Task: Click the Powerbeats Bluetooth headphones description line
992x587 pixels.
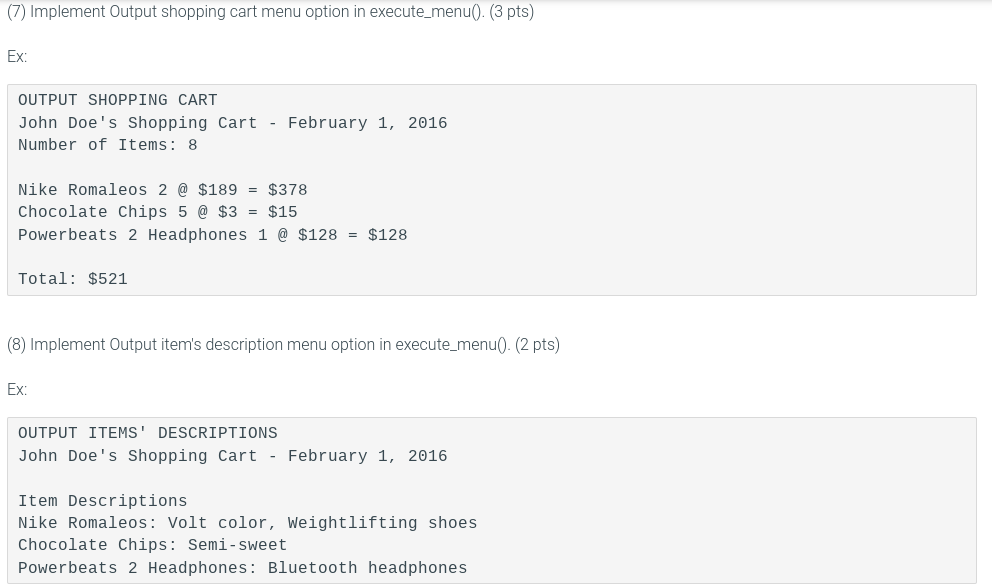Action: pyautogui.click(x=242, y=567)
